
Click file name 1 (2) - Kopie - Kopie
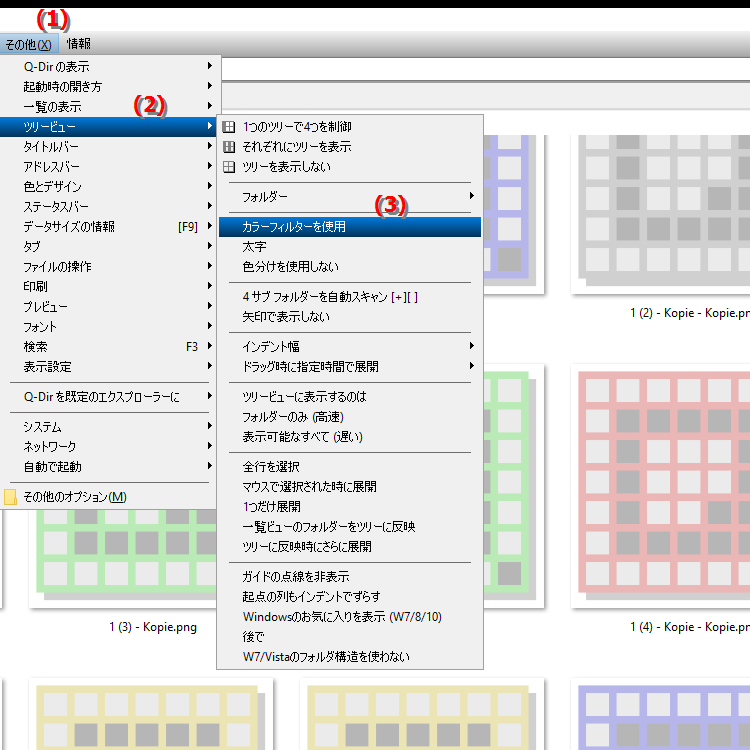pyautogui.click(x=690, y=313)
